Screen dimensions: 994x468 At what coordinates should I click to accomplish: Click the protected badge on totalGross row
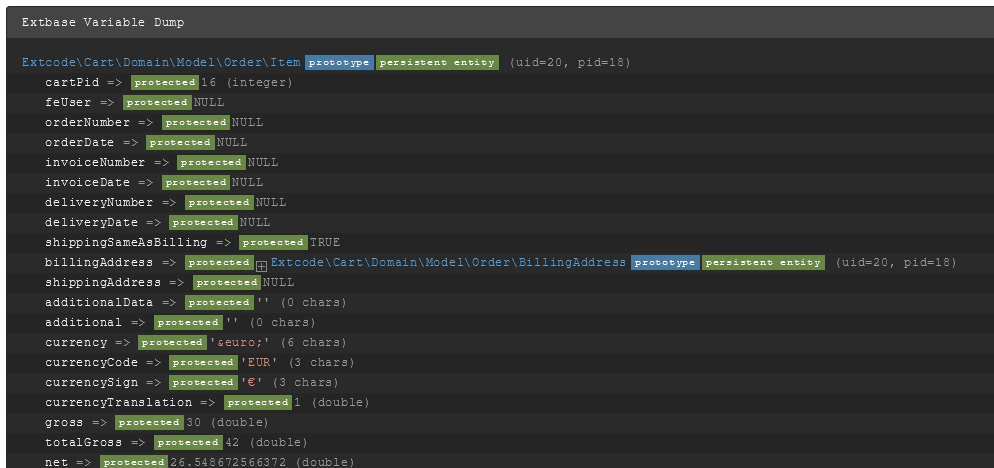tap(188, 442)
